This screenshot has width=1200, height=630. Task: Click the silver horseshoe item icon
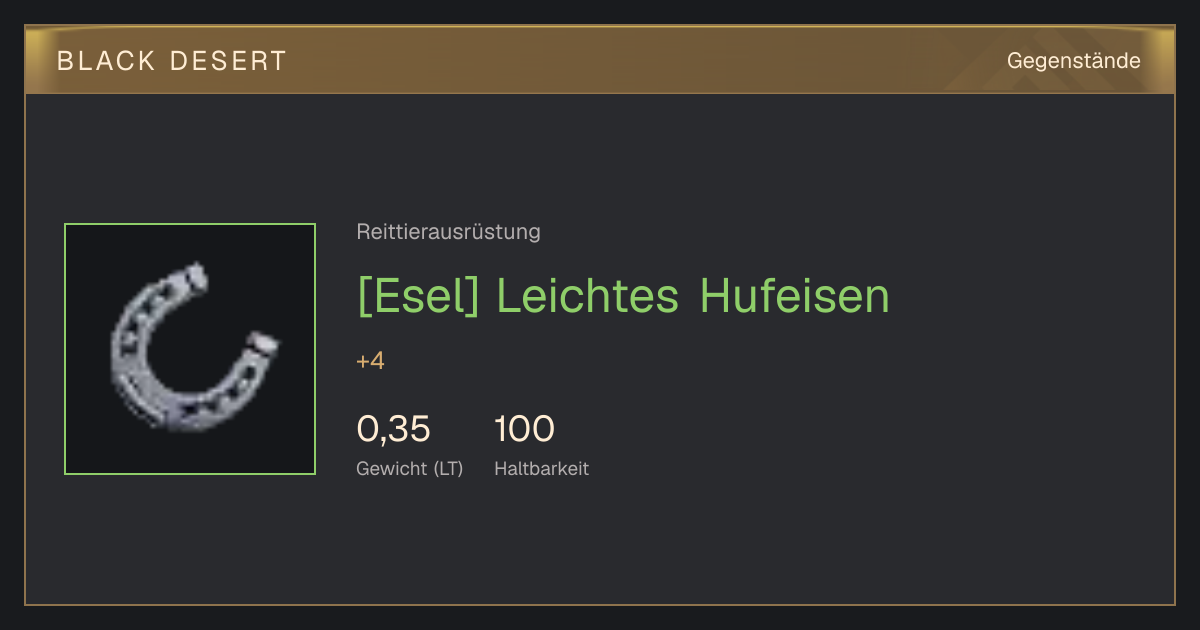click(195, 347)
